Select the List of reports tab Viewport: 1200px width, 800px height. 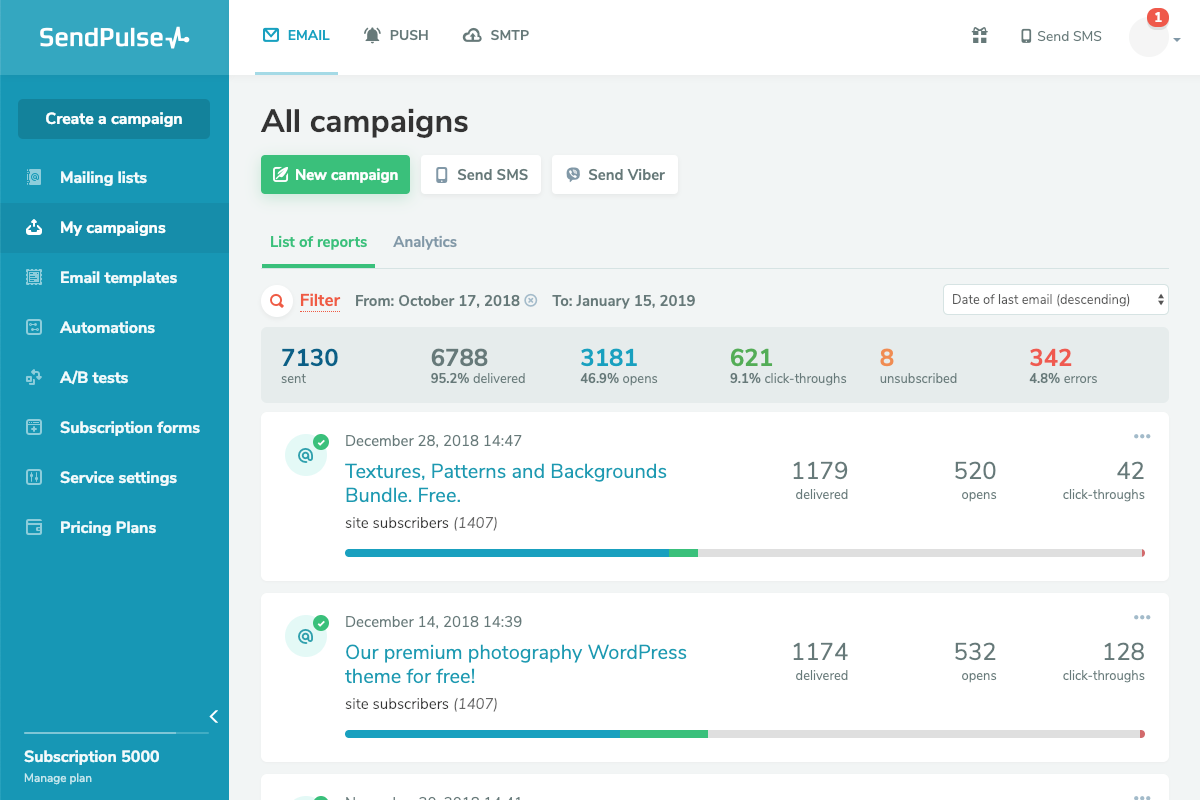point(318,242)
